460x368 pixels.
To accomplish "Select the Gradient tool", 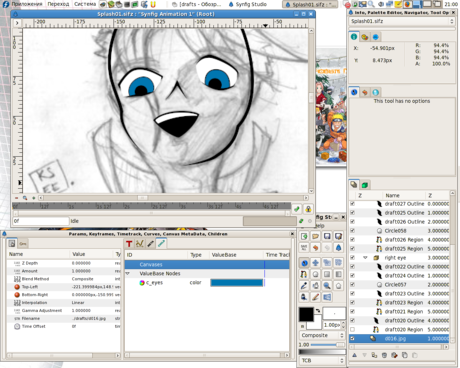I will [338, 274].
